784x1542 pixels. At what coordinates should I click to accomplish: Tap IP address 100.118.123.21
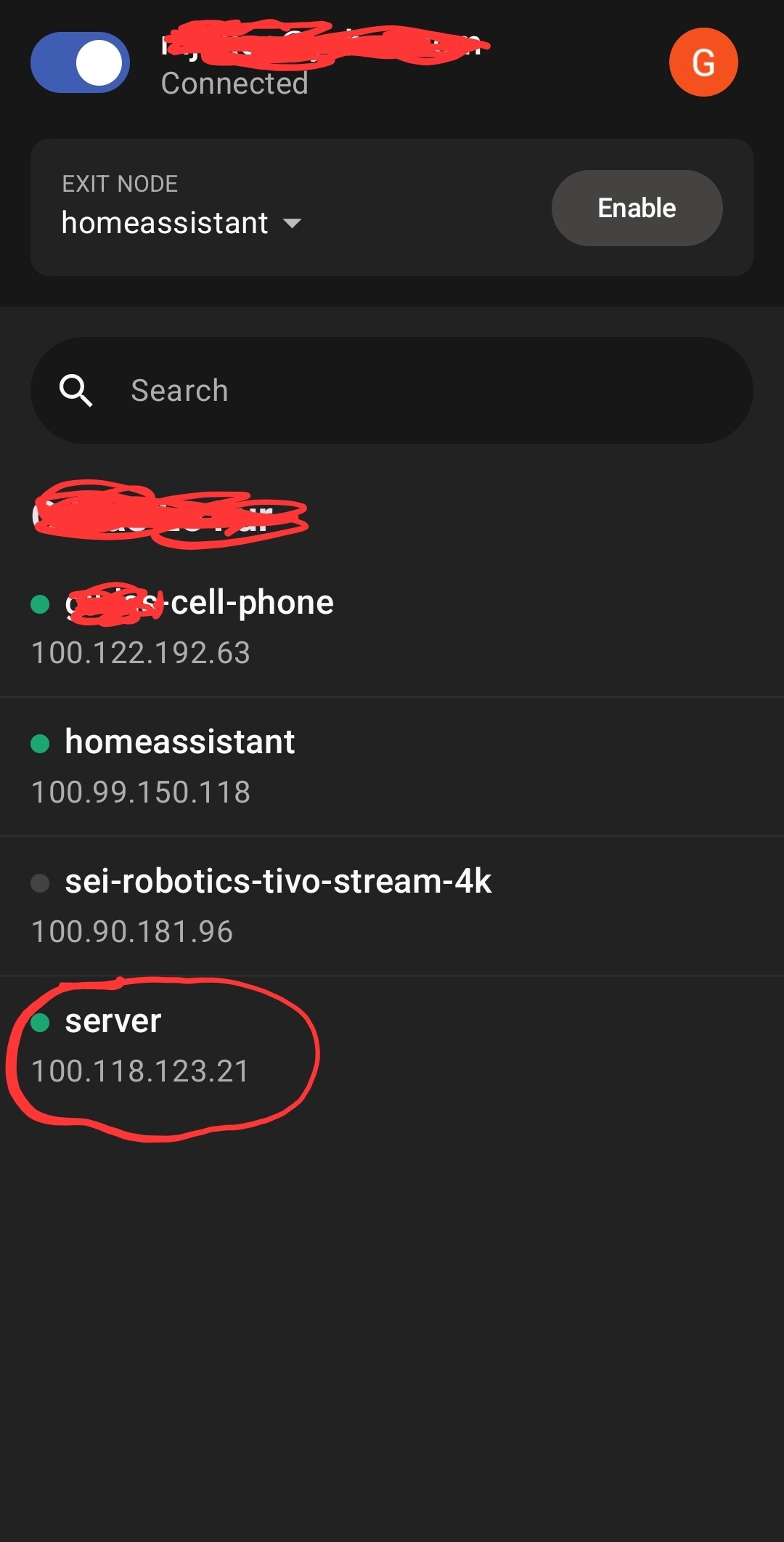(140, 1071)
